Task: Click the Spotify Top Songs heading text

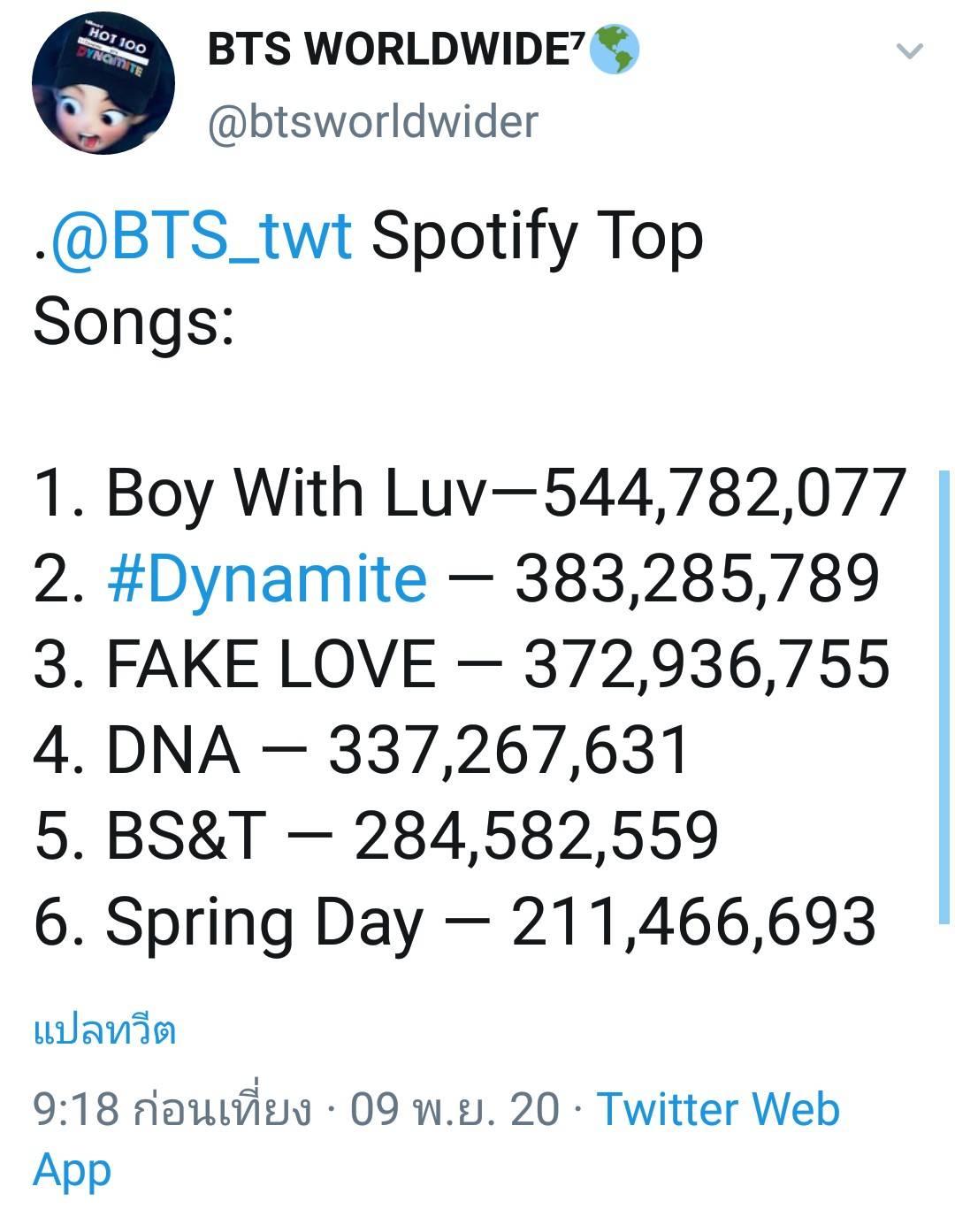Action: [368, 279]
